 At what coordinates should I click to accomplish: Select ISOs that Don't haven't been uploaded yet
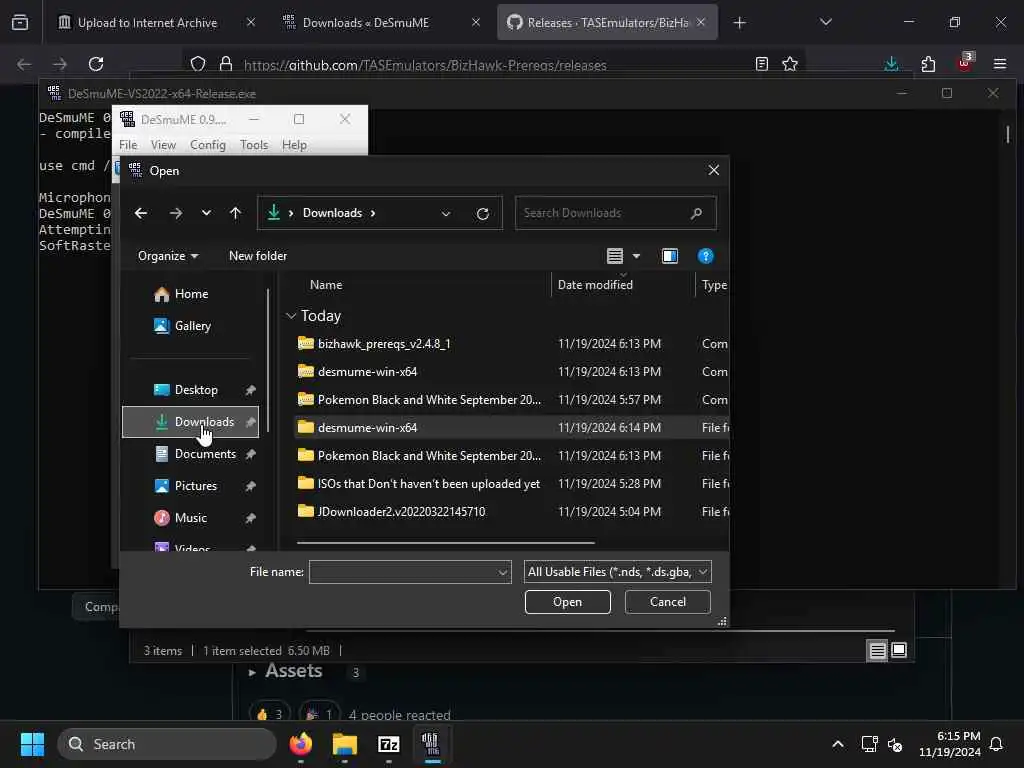pos(509,484)
